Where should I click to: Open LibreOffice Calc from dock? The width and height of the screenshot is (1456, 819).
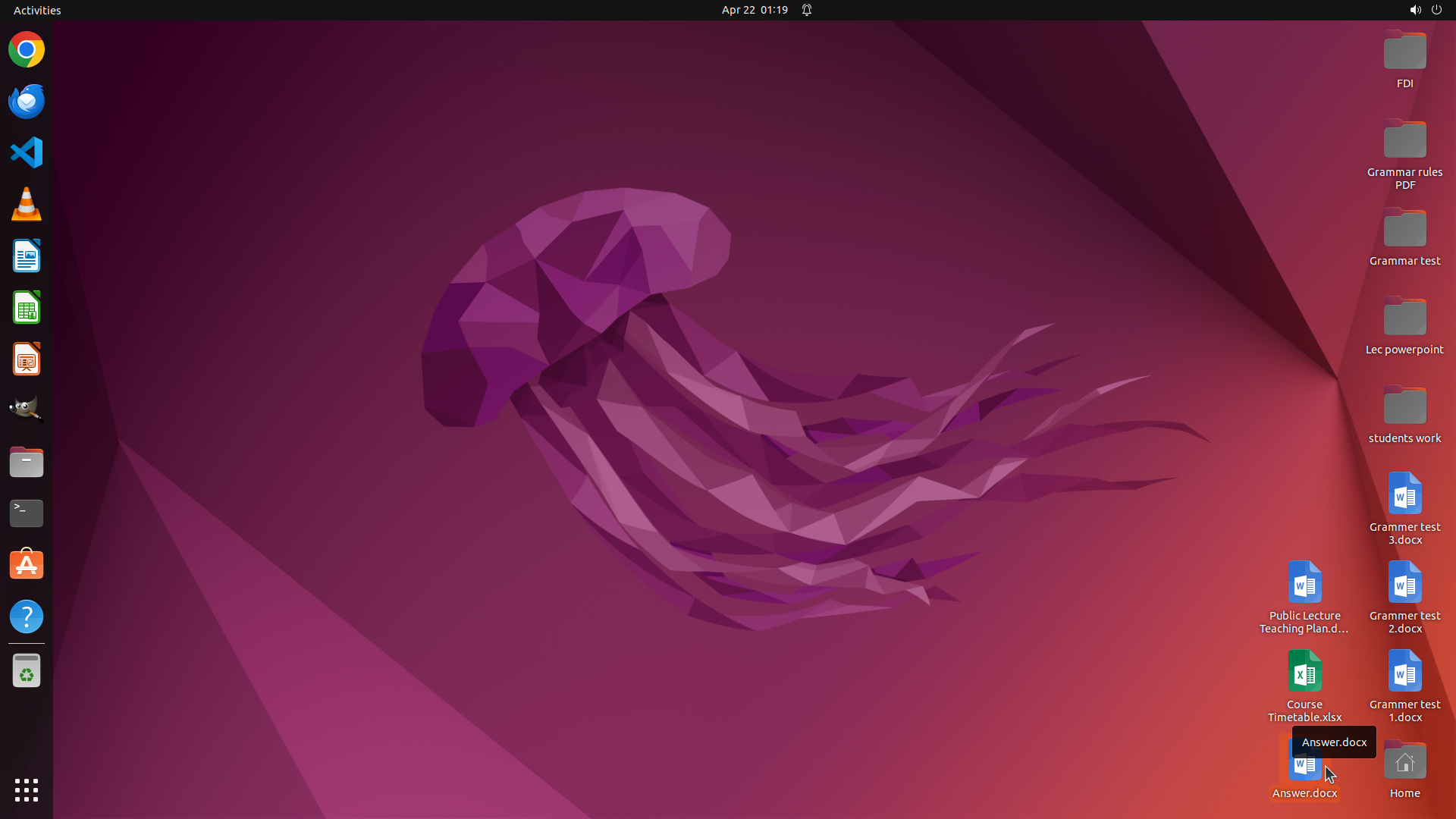(27, 308)
